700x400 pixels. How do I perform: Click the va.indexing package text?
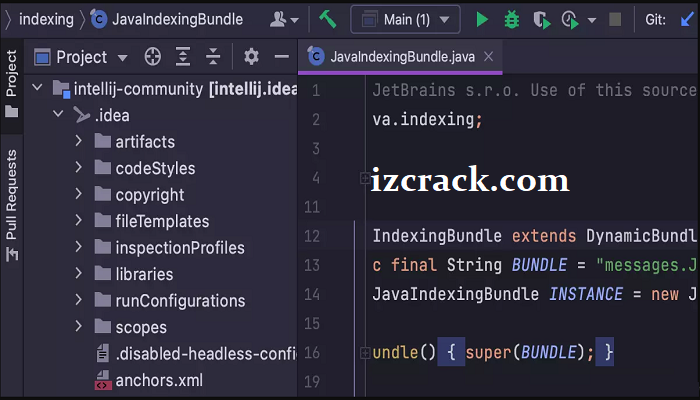(x=428, y=119)
